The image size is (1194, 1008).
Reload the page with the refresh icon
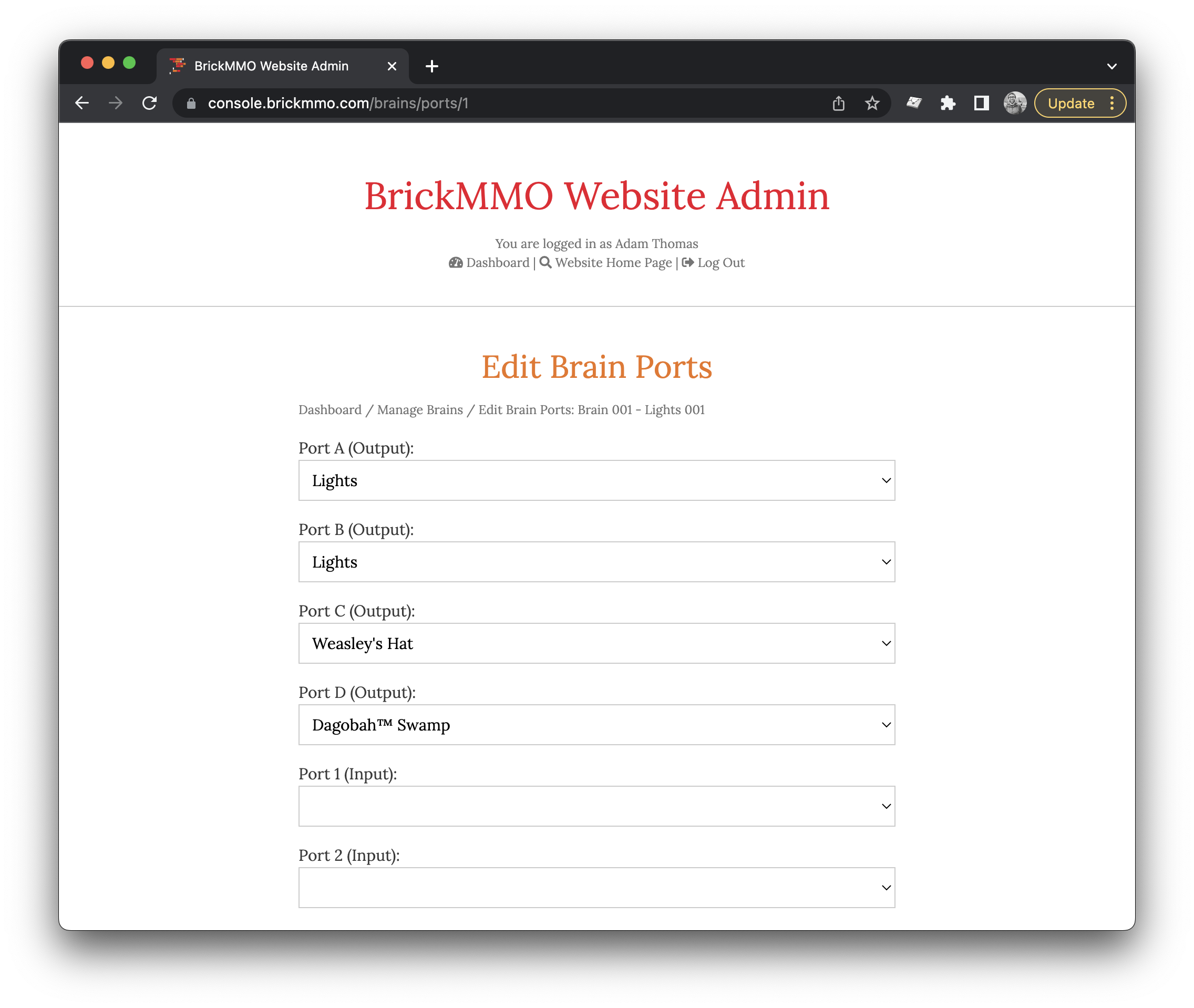click(x=150, y=103)
